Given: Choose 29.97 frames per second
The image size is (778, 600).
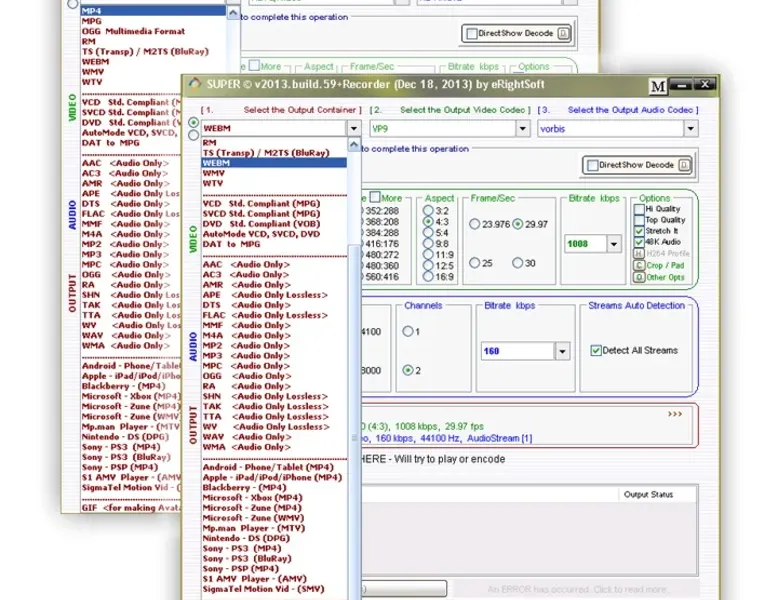Looking at the screenshot, I should coord(518,224).
